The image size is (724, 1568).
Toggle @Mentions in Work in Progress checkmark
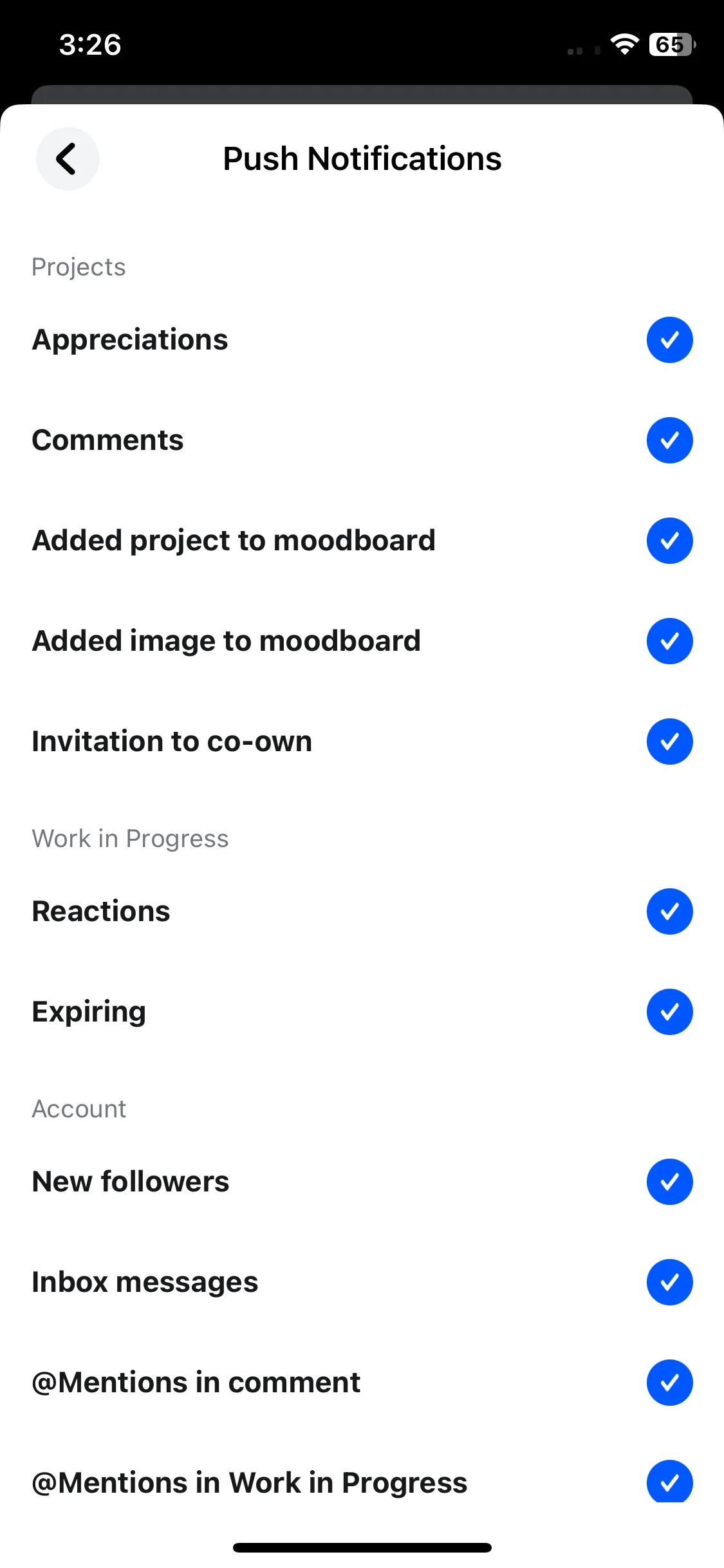coord(669,1482)
